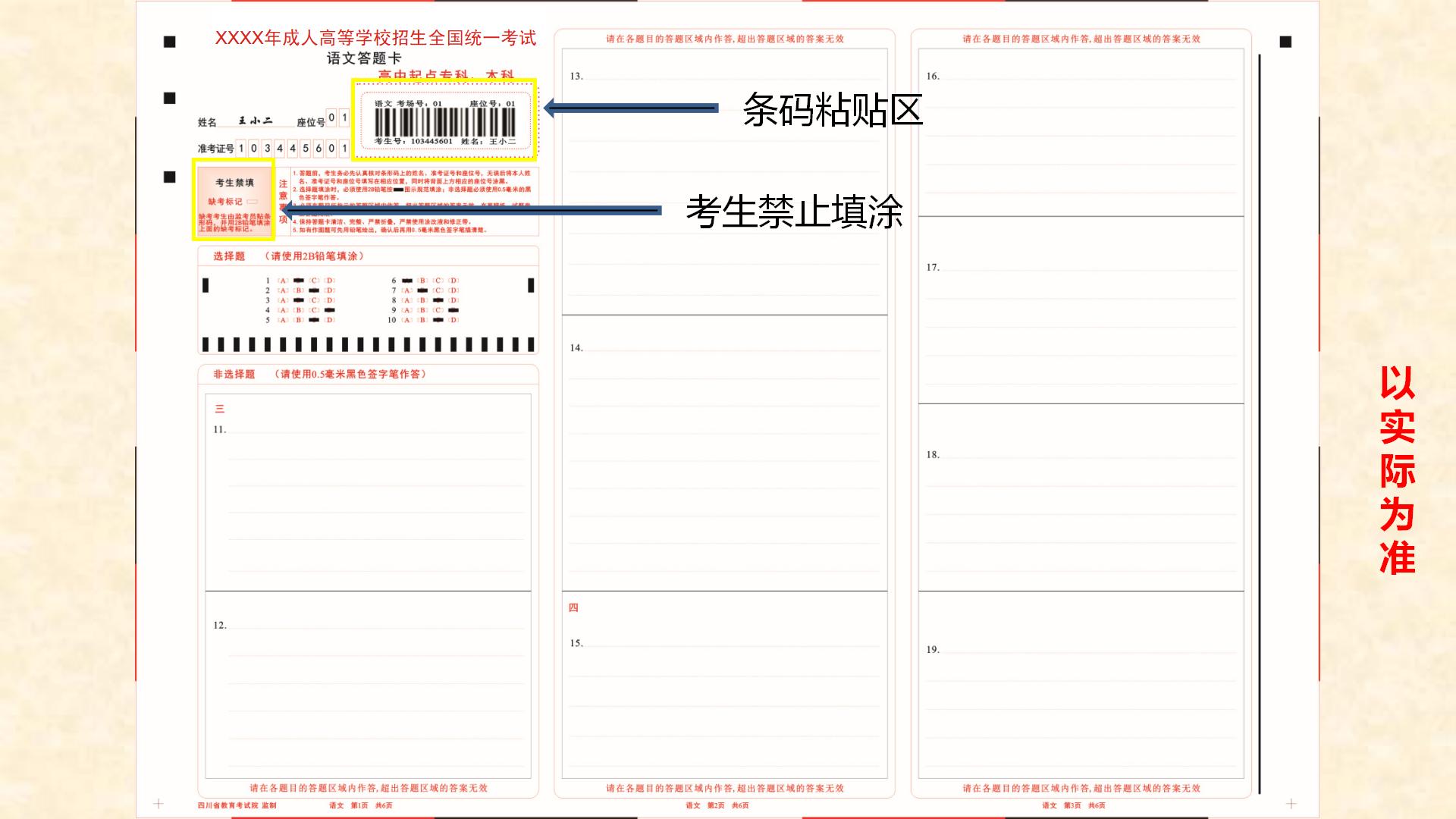The image size is (1456, 819).
Task: Click the crosshair mark at bottom-right corner
Action: coord(1291,803)
